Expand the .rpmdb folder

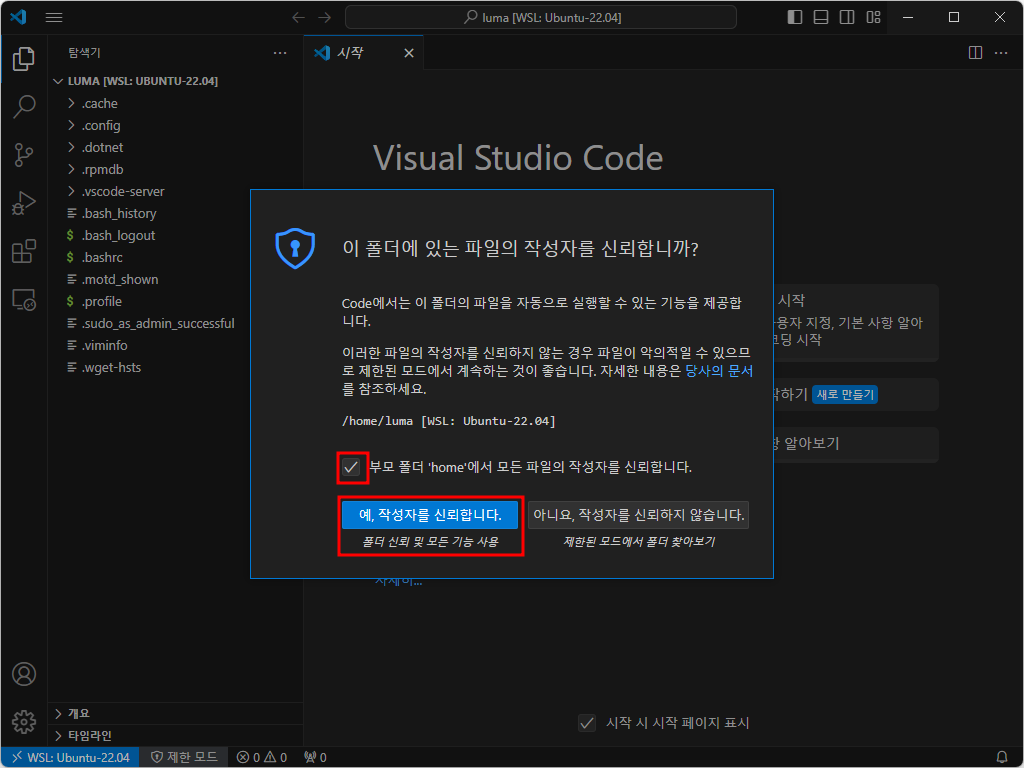175,170
